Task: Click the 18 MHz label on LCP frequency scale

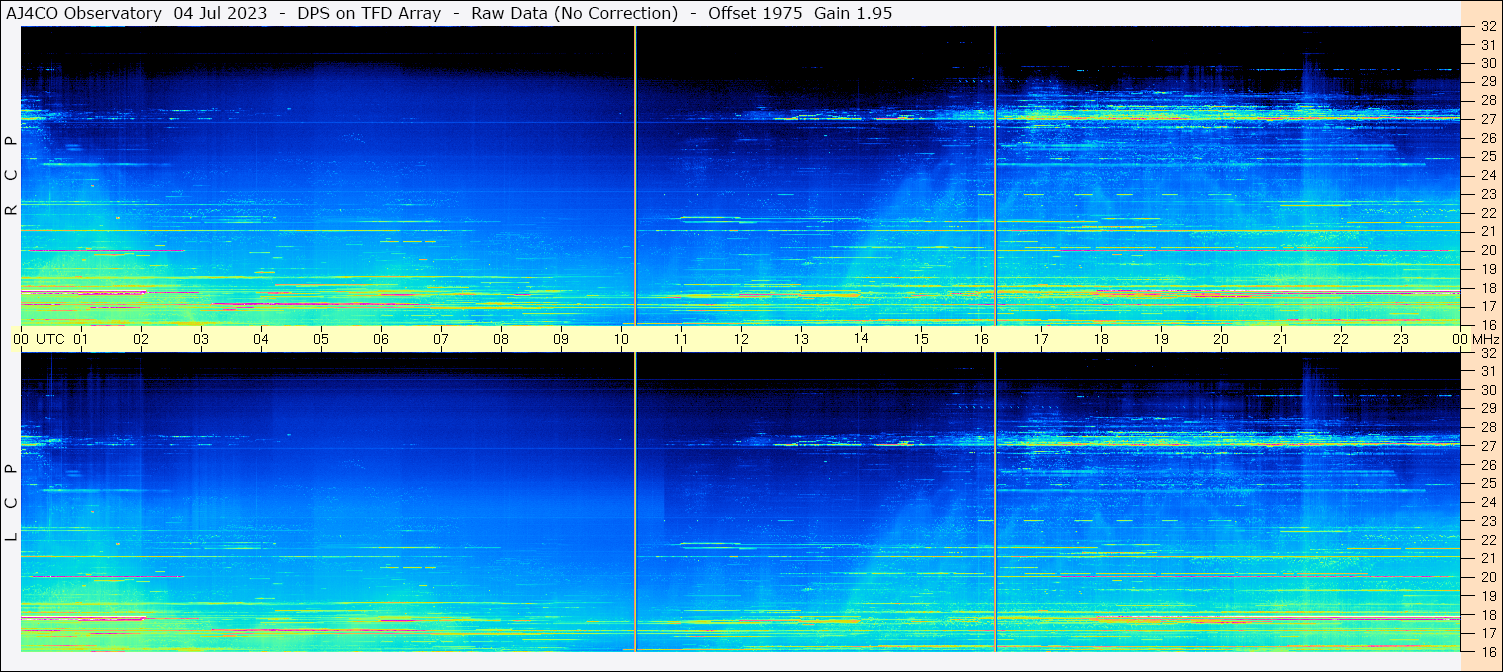Action: click(x=1488, y=614)
